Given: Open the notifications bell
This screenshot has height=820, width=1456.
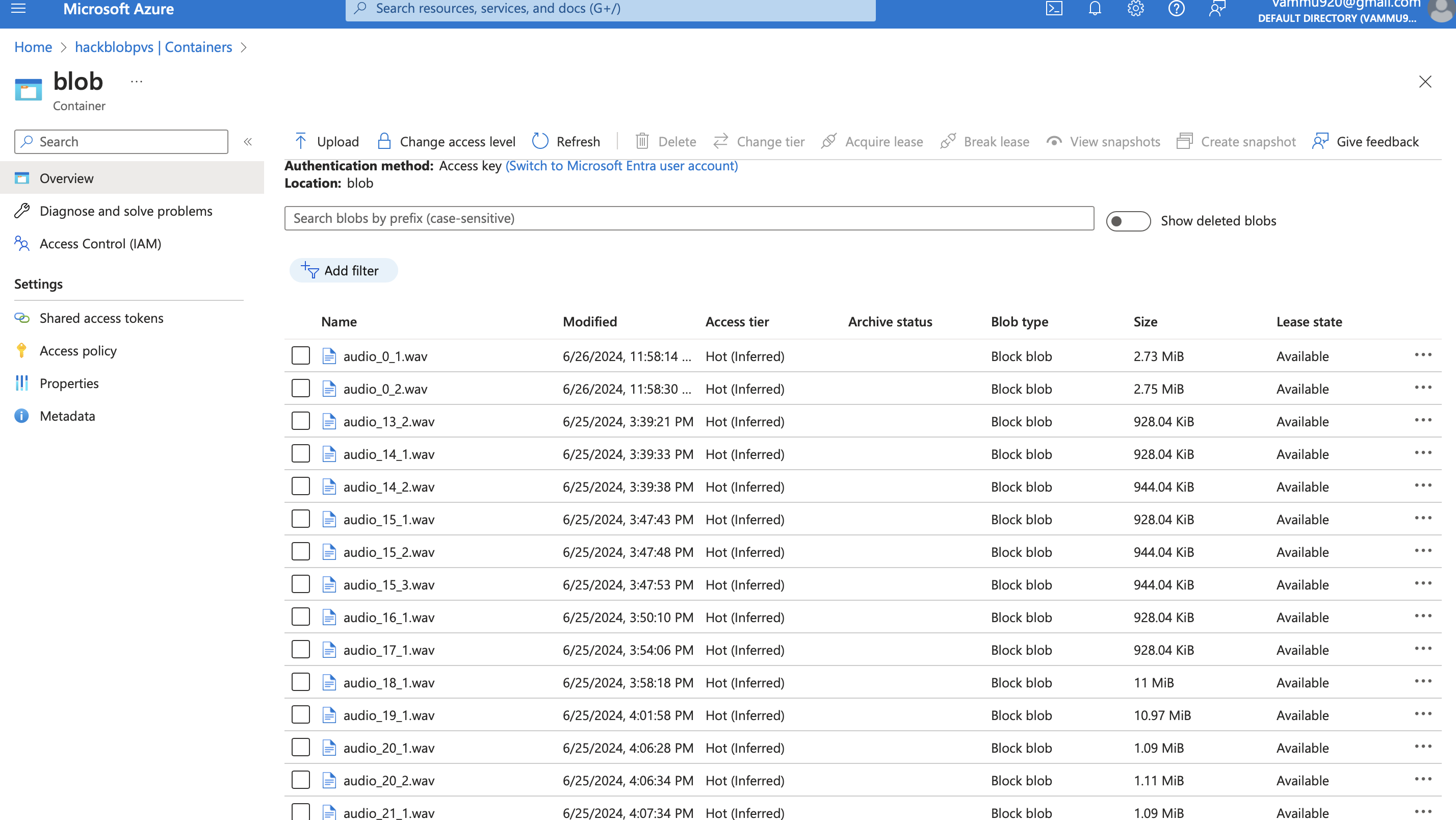Looking at the screenshot, I should 1095,9.
